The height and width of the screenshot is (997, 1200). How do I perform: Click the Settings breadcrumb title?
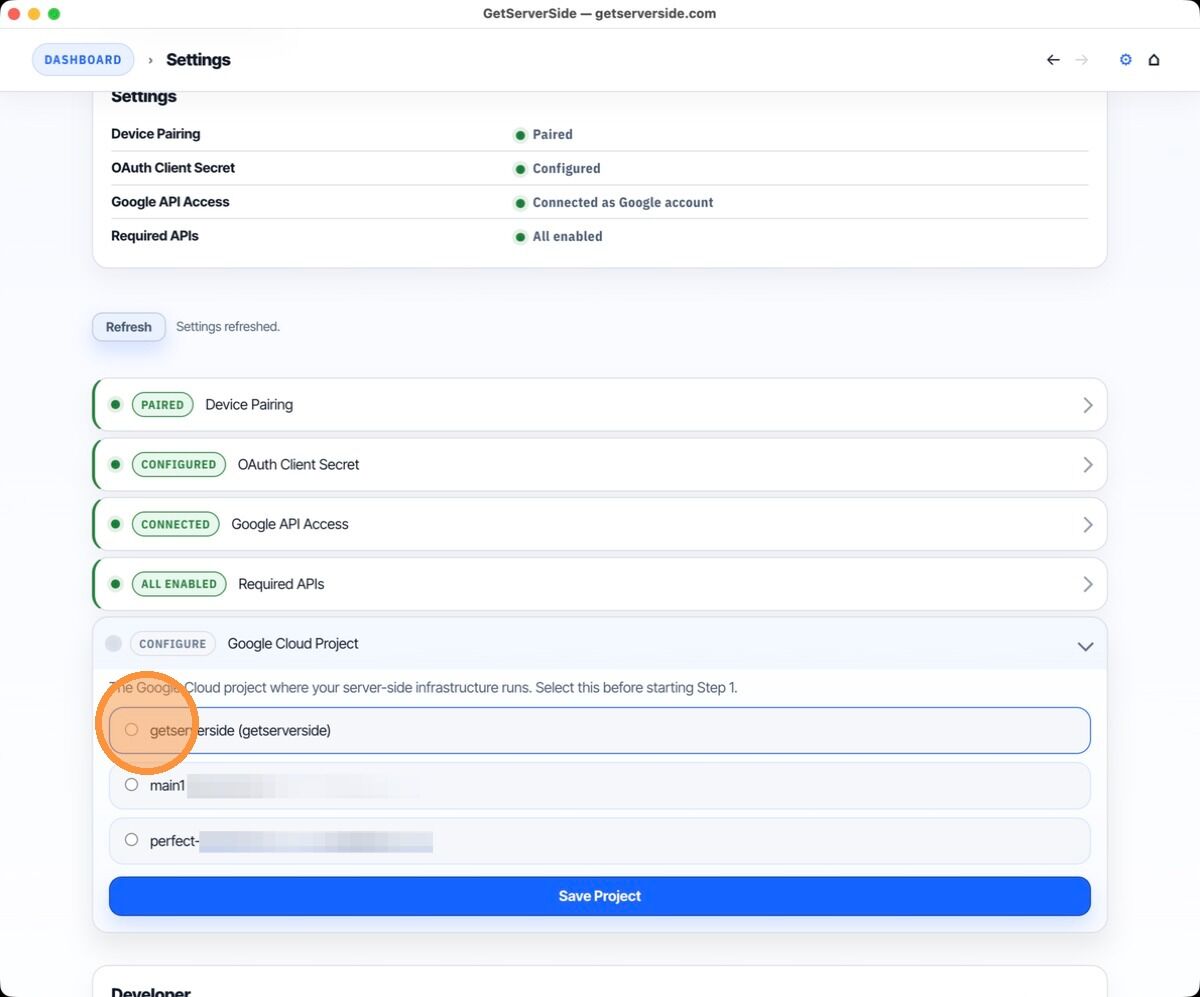pos(198,60)
